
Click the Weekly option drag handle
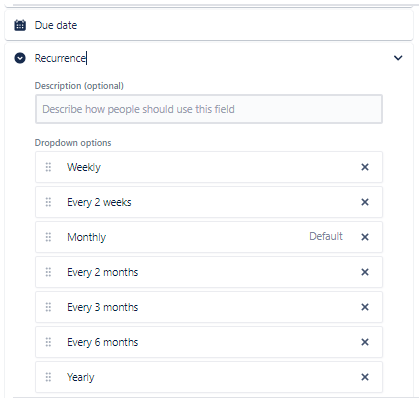48,167
